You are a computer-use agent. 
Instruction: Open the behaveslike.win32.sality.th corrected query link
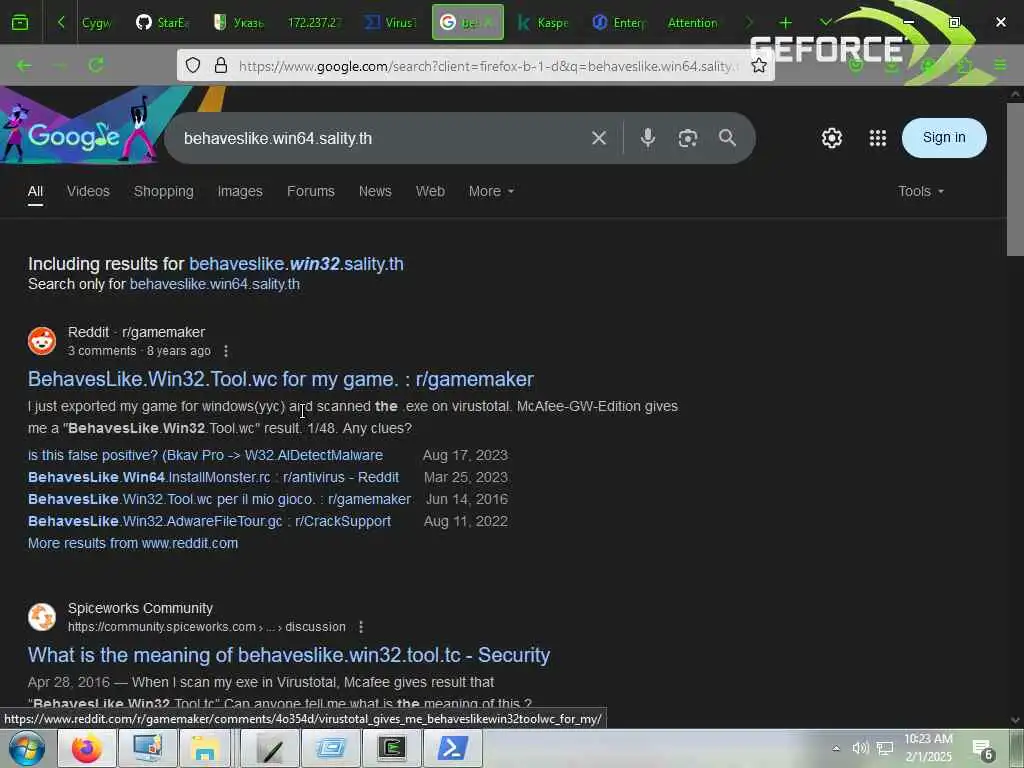(x=296, y=264)
